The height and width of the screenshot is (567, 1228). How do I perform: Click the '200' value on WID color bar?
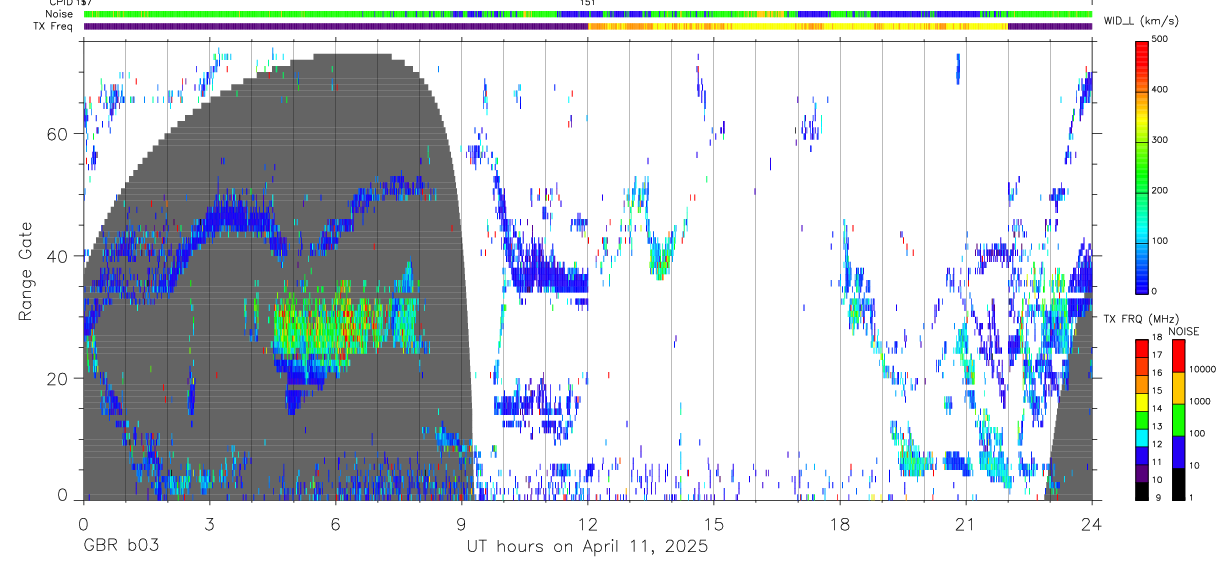[1160, 190]
